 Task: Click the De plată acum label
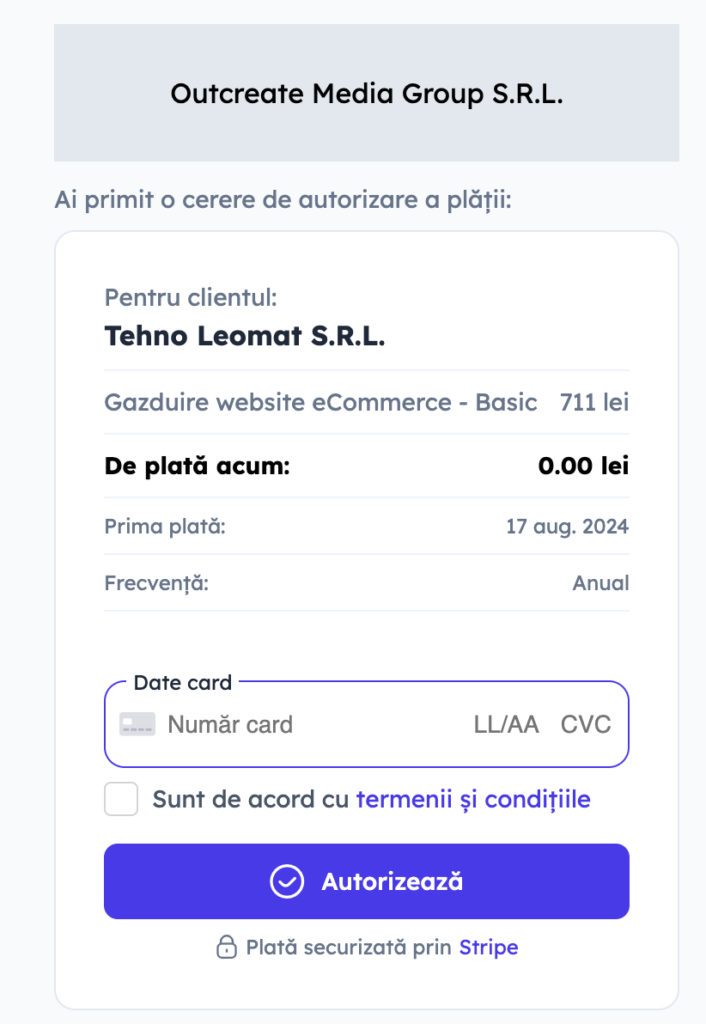(197, 466)
